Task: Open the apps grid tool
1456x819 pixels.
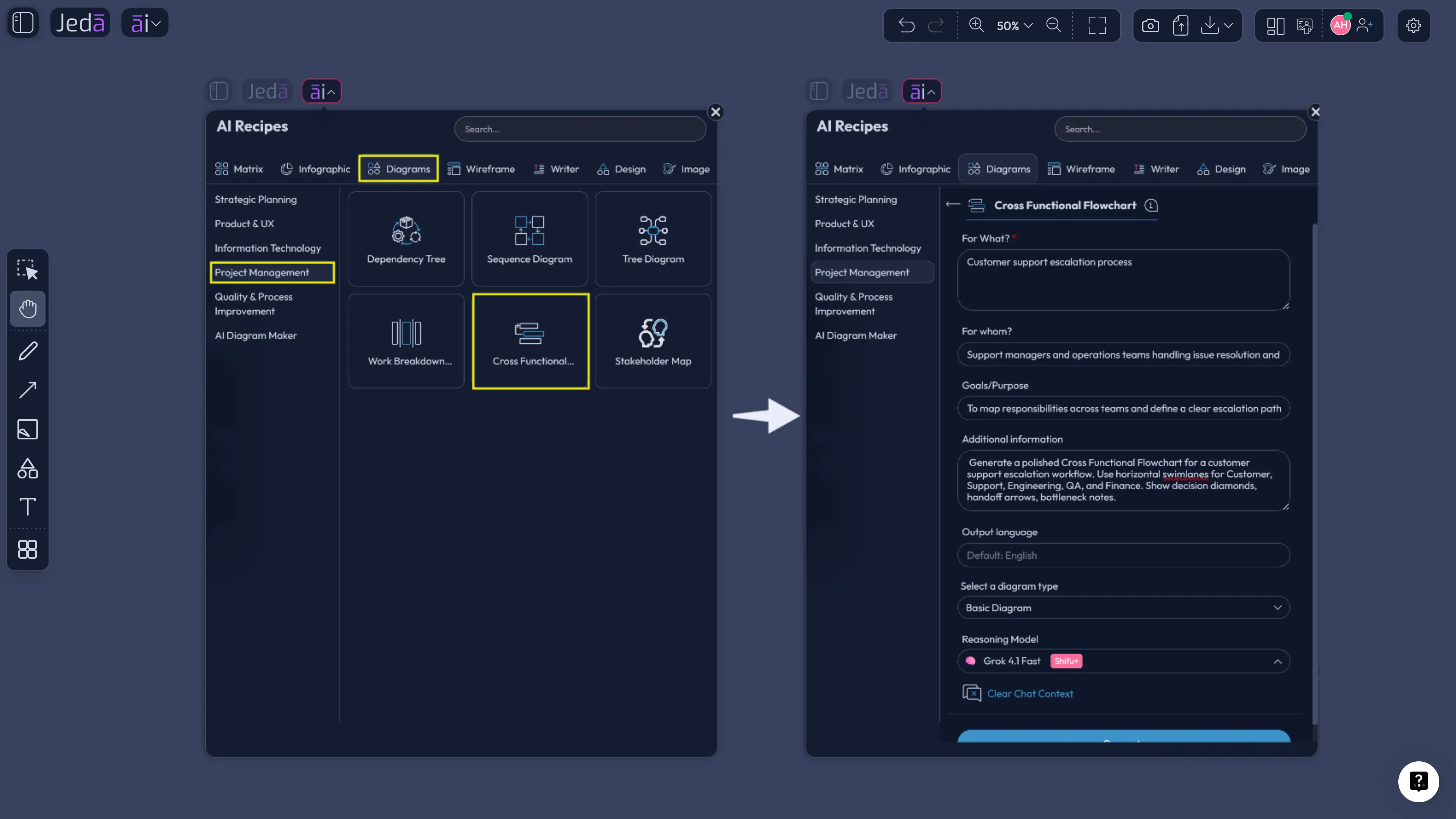Action: 28,549
